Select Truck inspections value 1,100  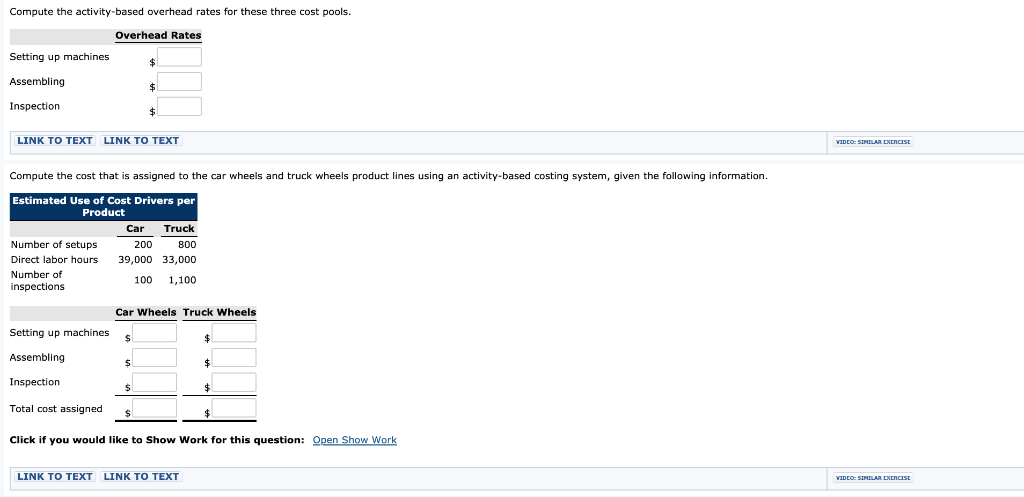[x=182, y=280]
